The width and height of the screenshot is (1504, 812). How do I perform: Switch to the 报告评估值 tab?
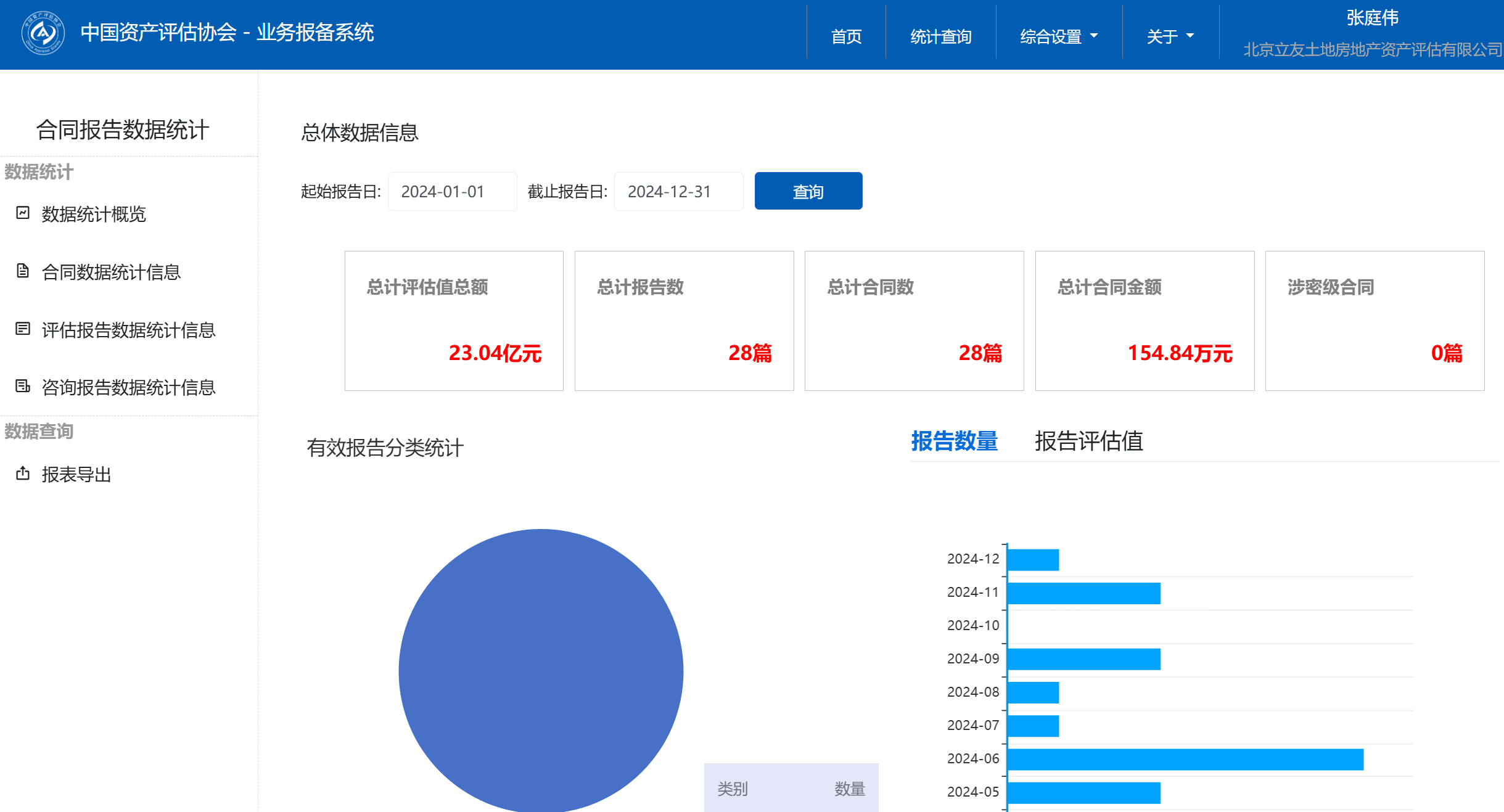(1088, 441)
